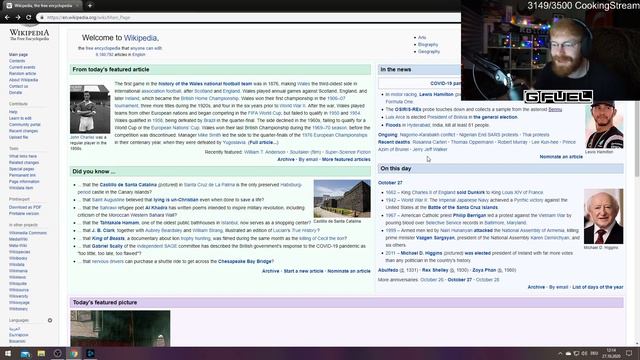Image resolution: width=640 pixels, height=360 pixels.
Task: Open the Biography portal link
Action: (x=428, y=44)
